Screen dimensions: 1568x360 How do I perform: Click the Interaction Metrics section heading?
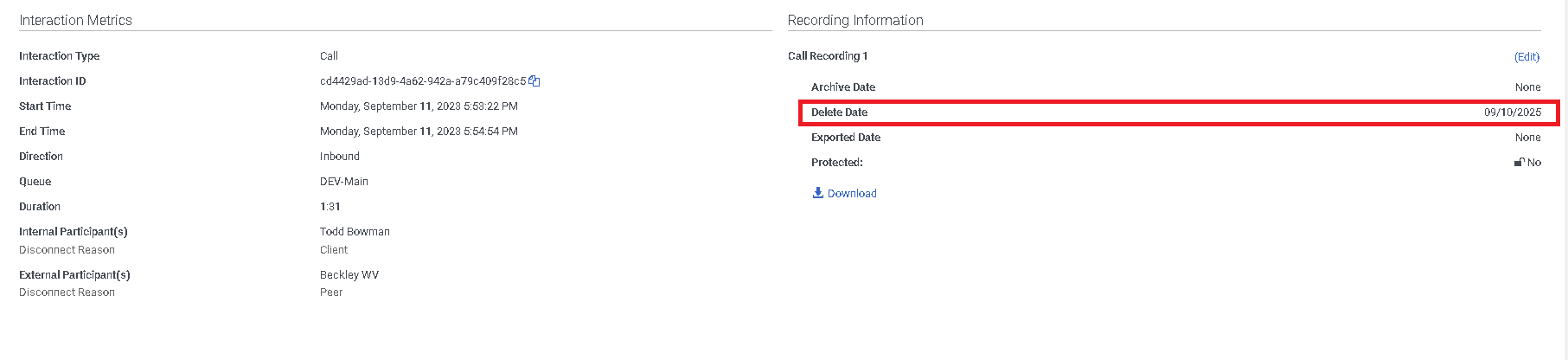point(75,20)
